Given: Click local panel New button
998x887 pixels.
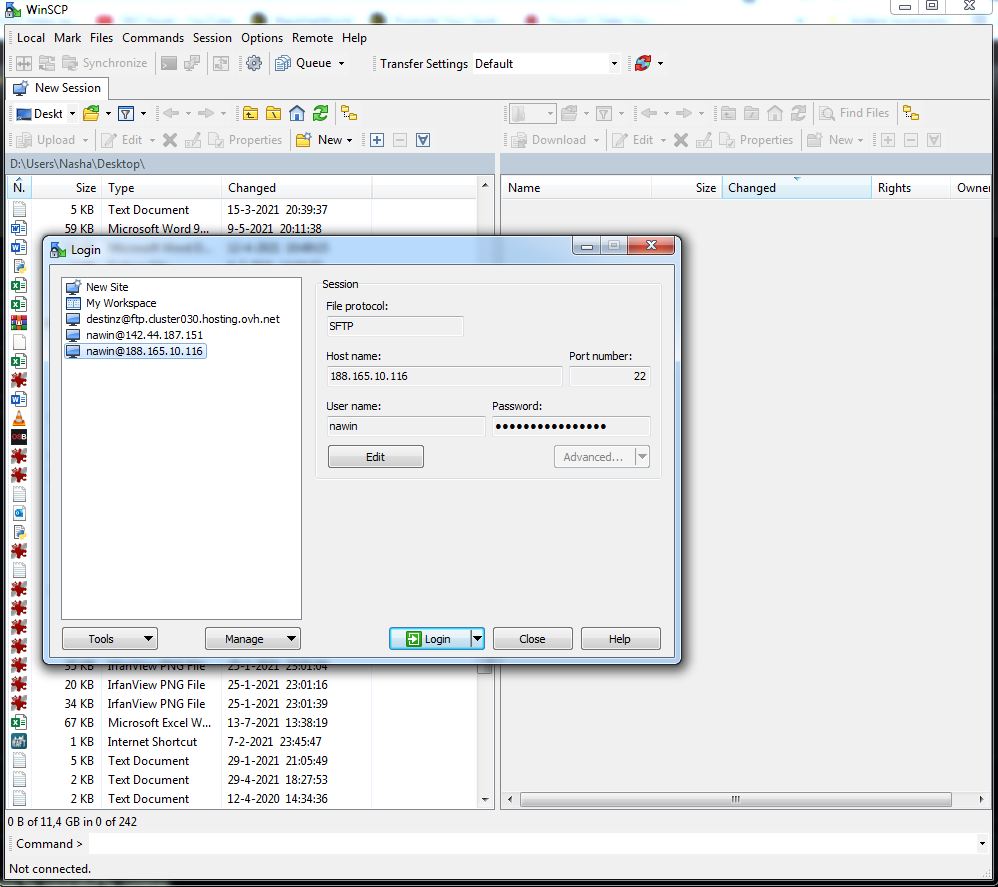Looking at the screenshot, I should (320, 140).
